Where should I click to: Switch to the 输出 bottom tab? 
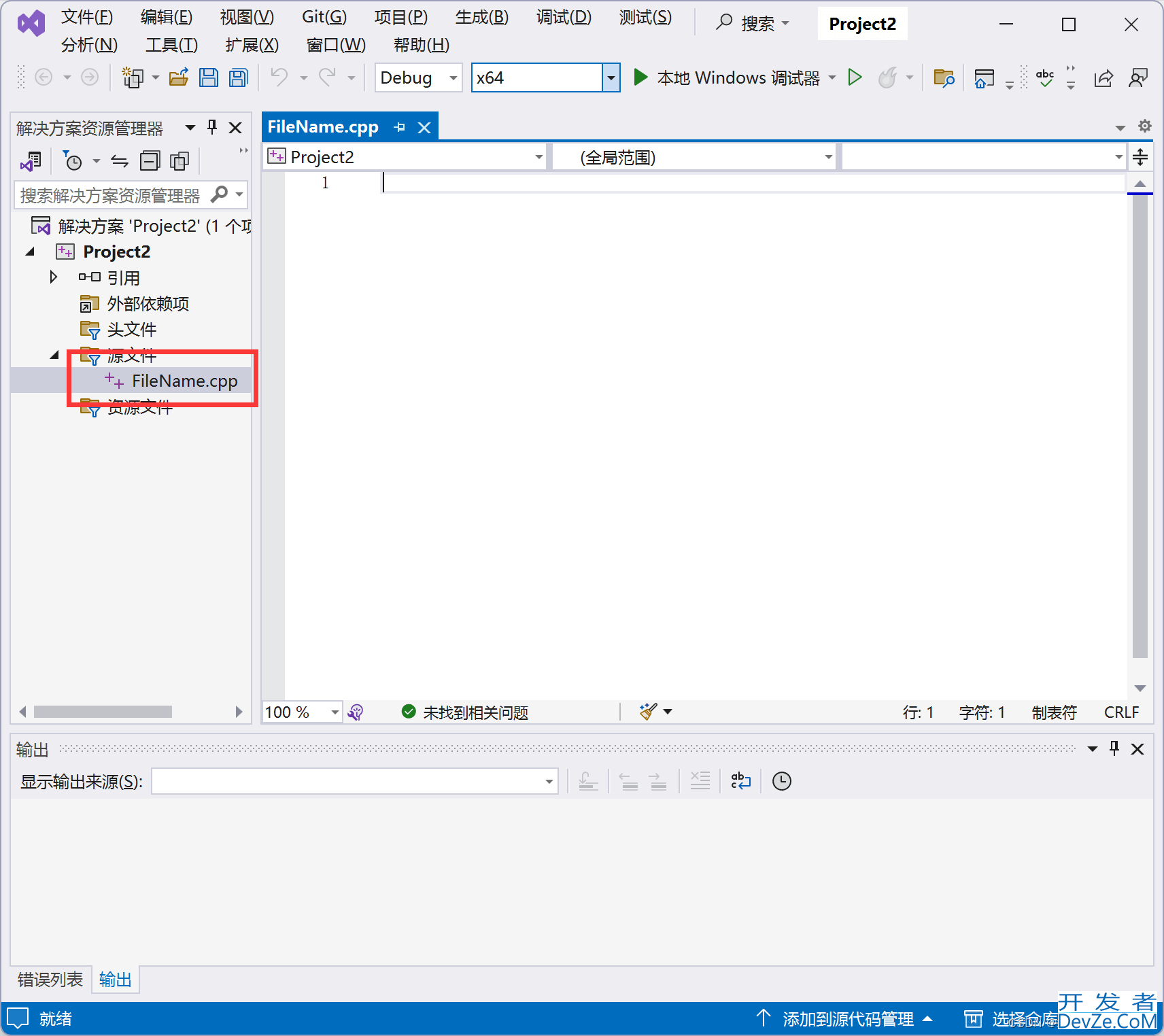[115, 980]
